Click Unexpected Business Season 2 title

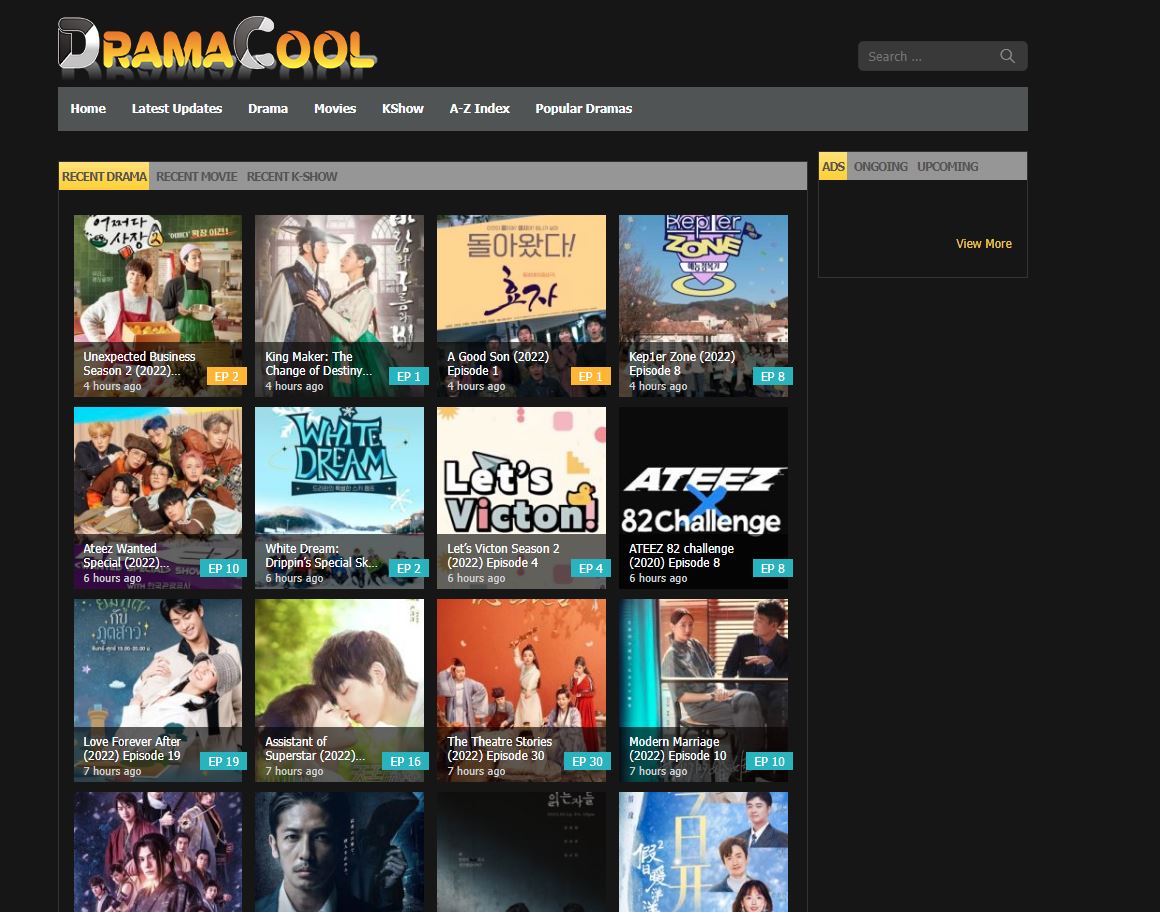139,363
